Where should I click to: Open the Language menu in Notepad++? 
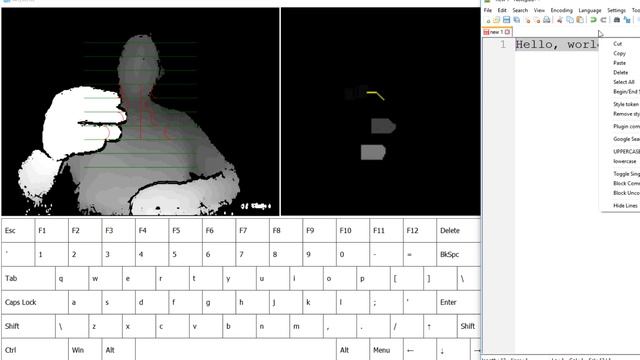pyautogui.click(x=590, y=10)
